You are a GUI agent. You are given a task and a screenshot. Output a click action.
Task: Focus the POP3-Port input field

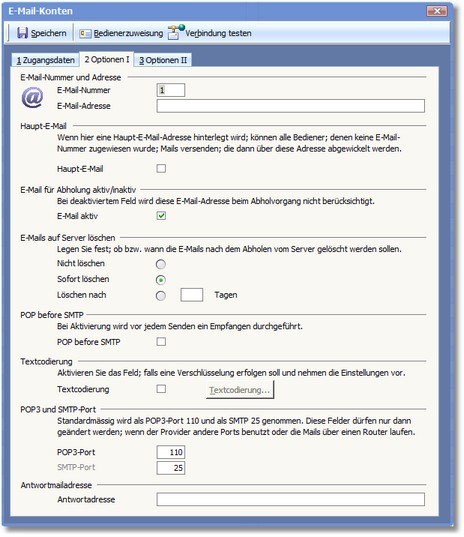(x=171, y=452)
